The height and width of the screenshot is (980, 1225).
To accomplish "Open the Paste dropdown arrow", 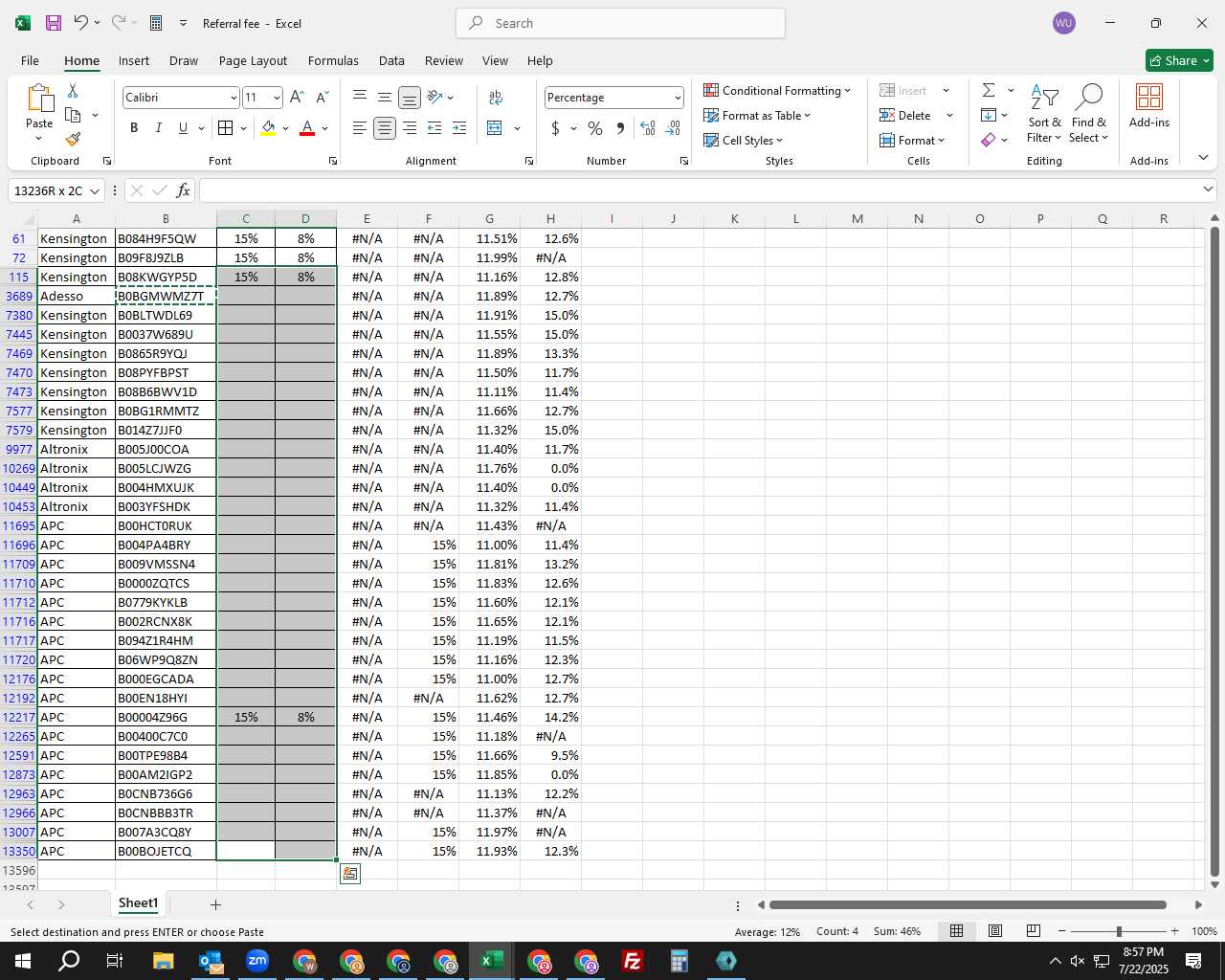I will 39,138.
